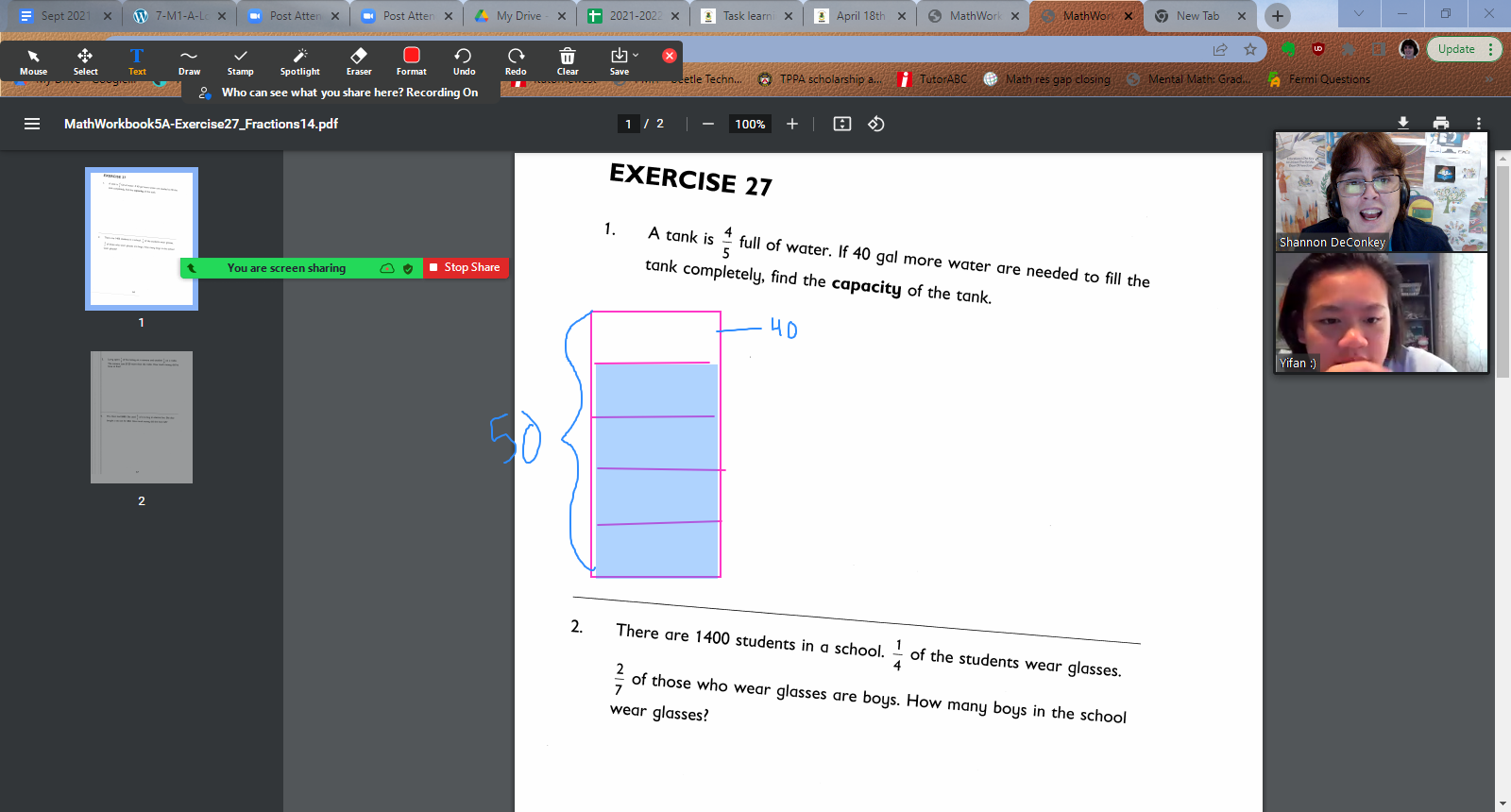1511x812 pixels.
Task: Undo the last annotation
Action: tap(464, 61)
